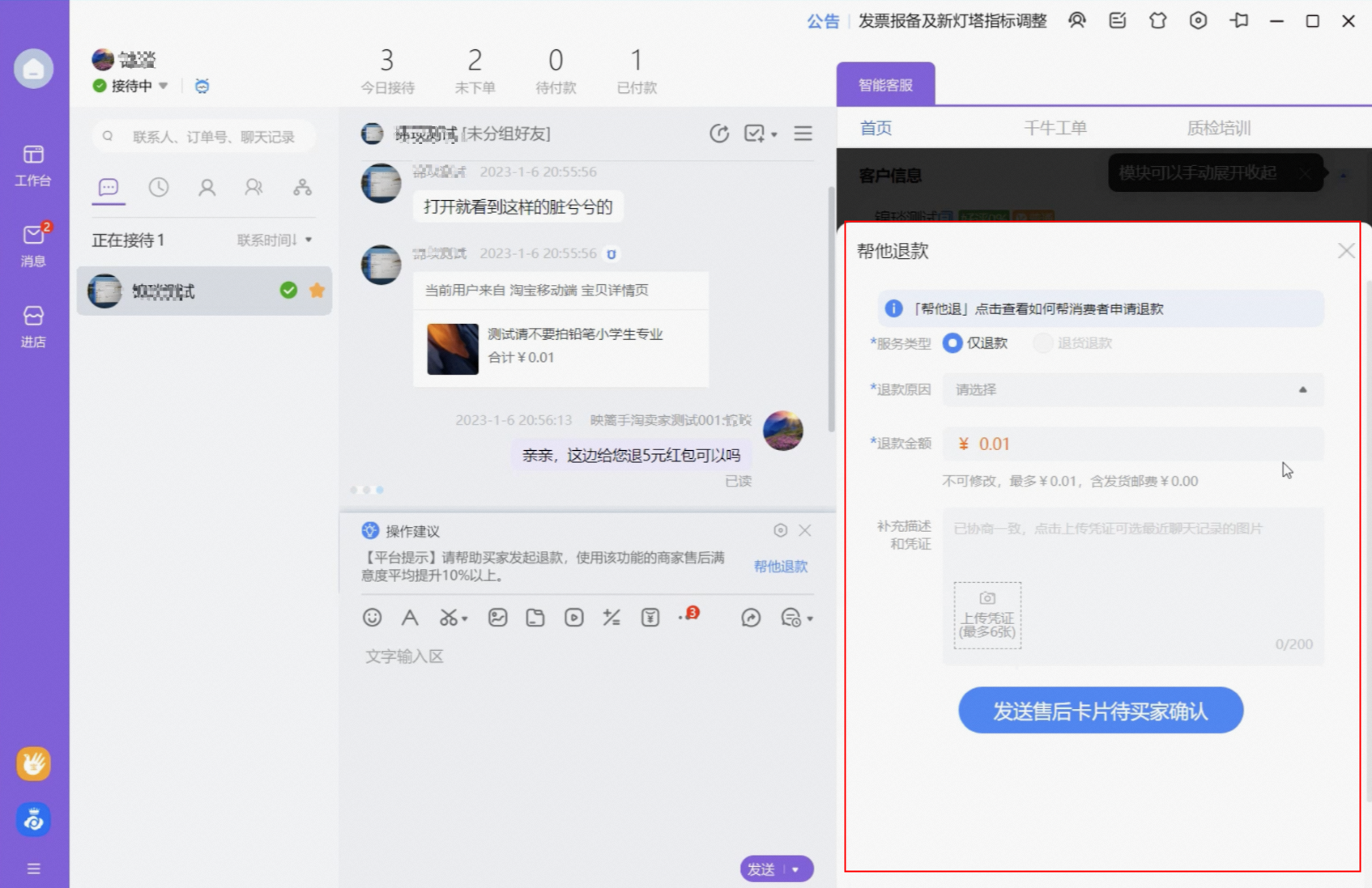Viewport: 1372px width, 888px height.
Task: Click the file folder icon in the toolbar
Action: pyautogui.click(x=535, y=618)
